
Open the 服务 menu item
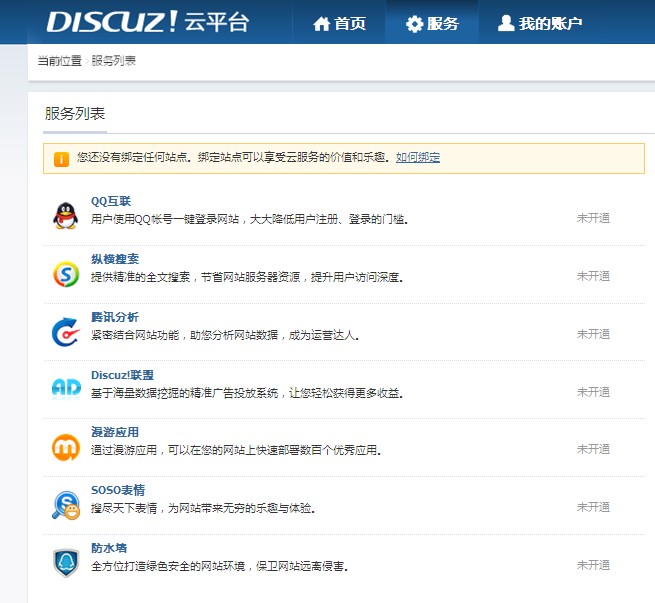pyautogui.click(x=432, y=23)
